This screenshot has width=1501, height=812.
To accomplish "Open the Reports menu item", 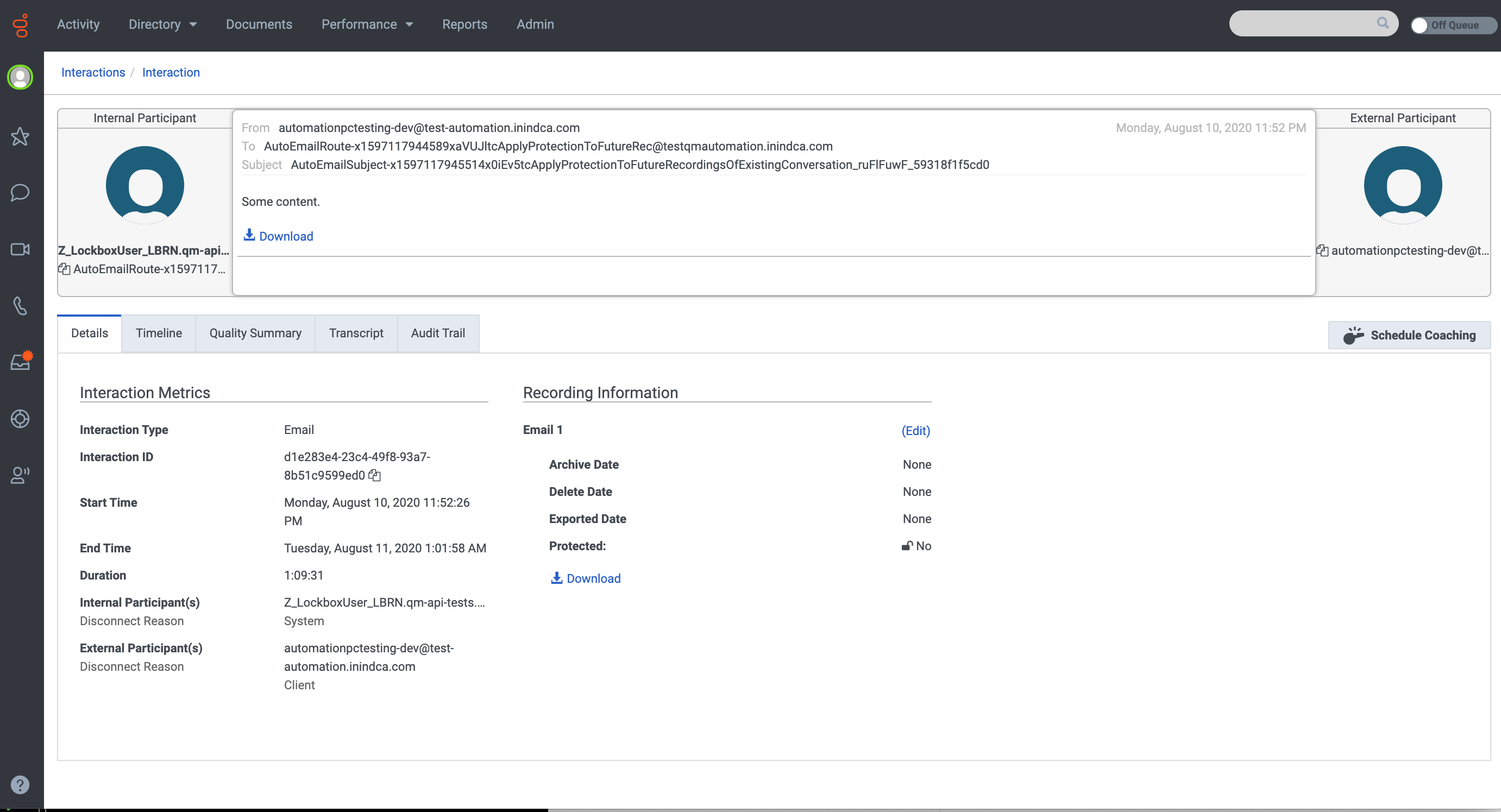I will pos(464,24).
